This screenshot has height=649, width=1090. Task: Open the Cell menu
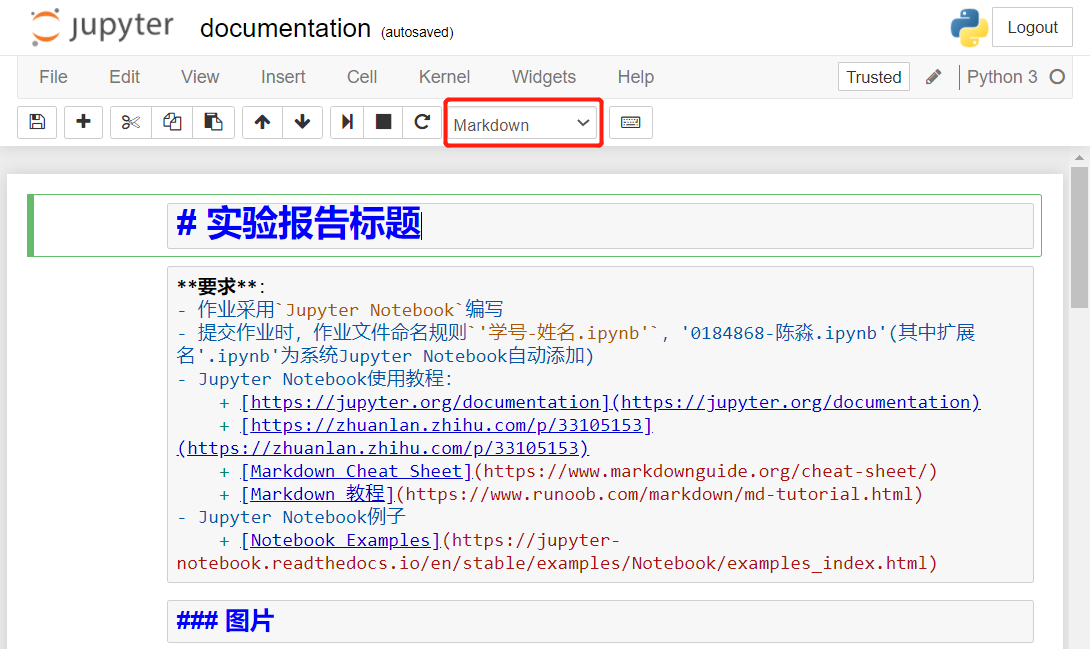point(362,77)
